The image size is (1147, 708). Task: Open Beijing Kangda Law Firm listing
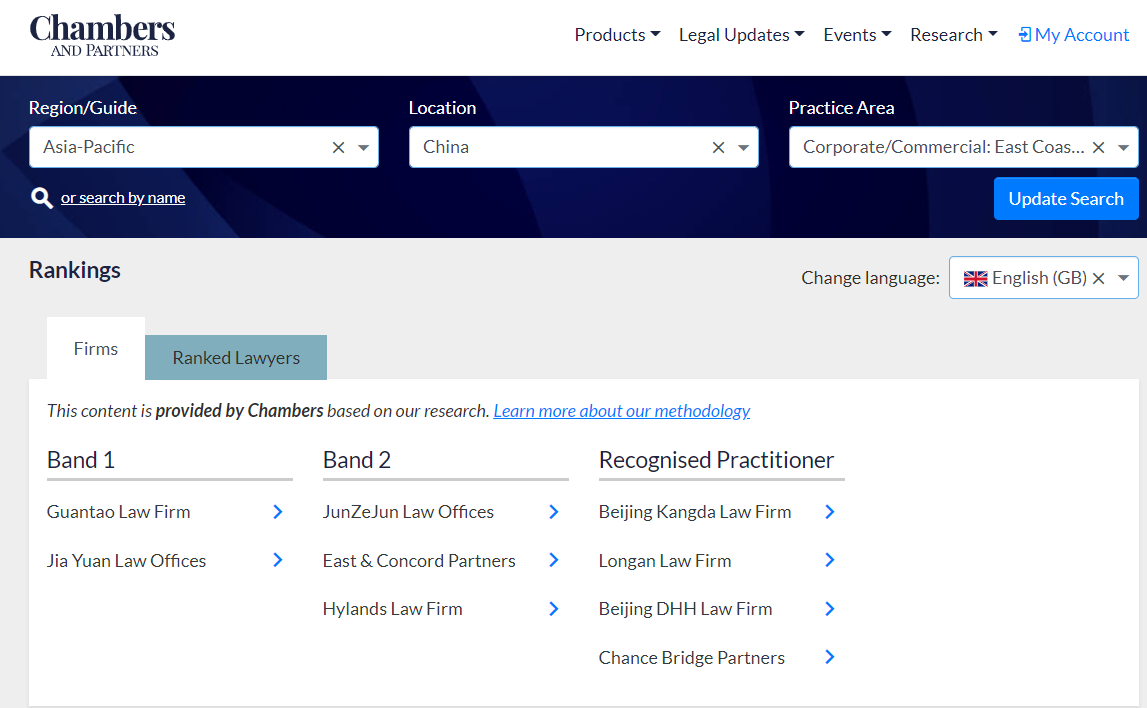point(695,512)
